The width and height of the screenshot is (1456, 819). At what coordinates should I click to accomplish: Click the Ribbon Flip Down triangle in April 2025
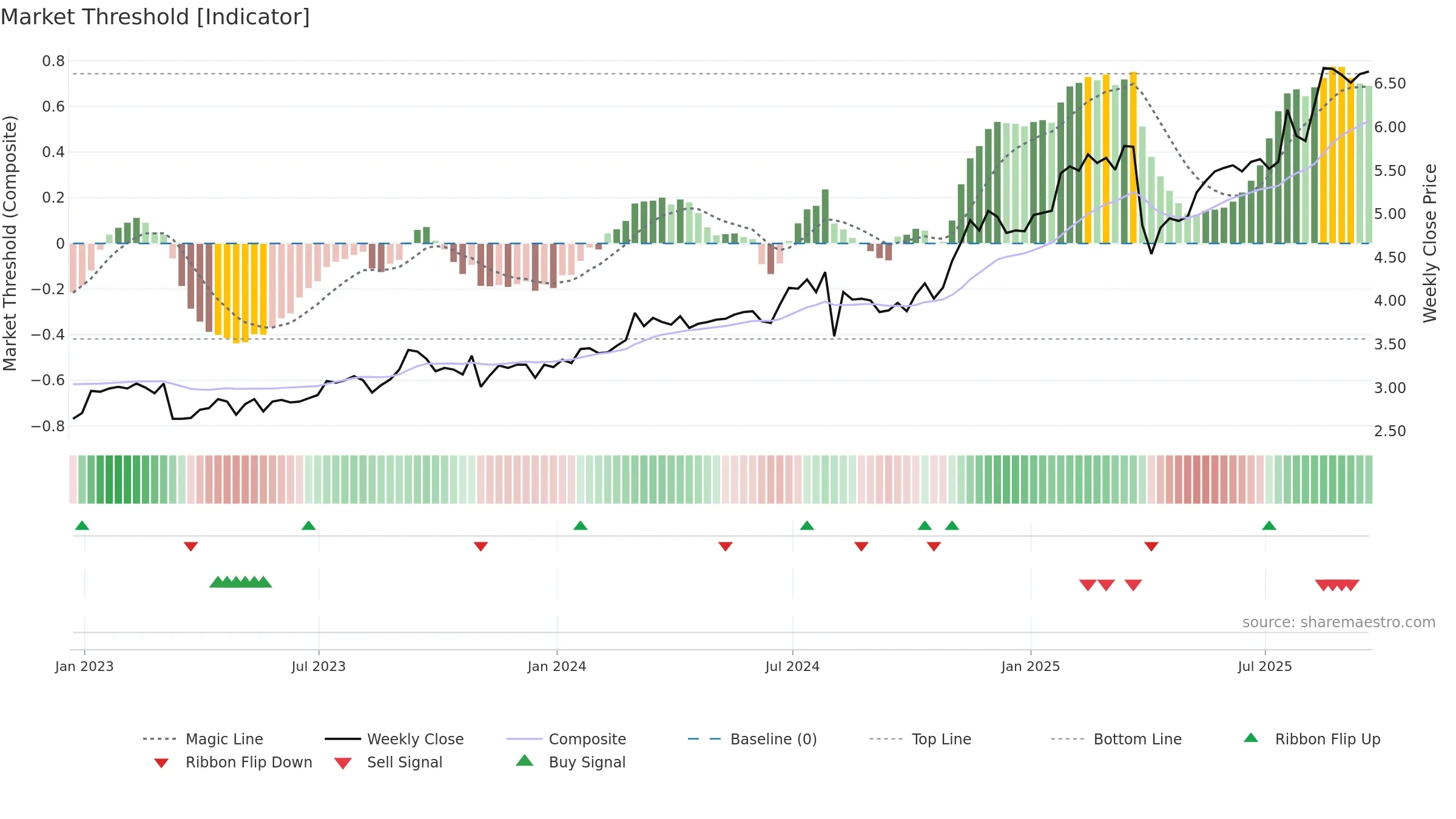click(1151, 547)
